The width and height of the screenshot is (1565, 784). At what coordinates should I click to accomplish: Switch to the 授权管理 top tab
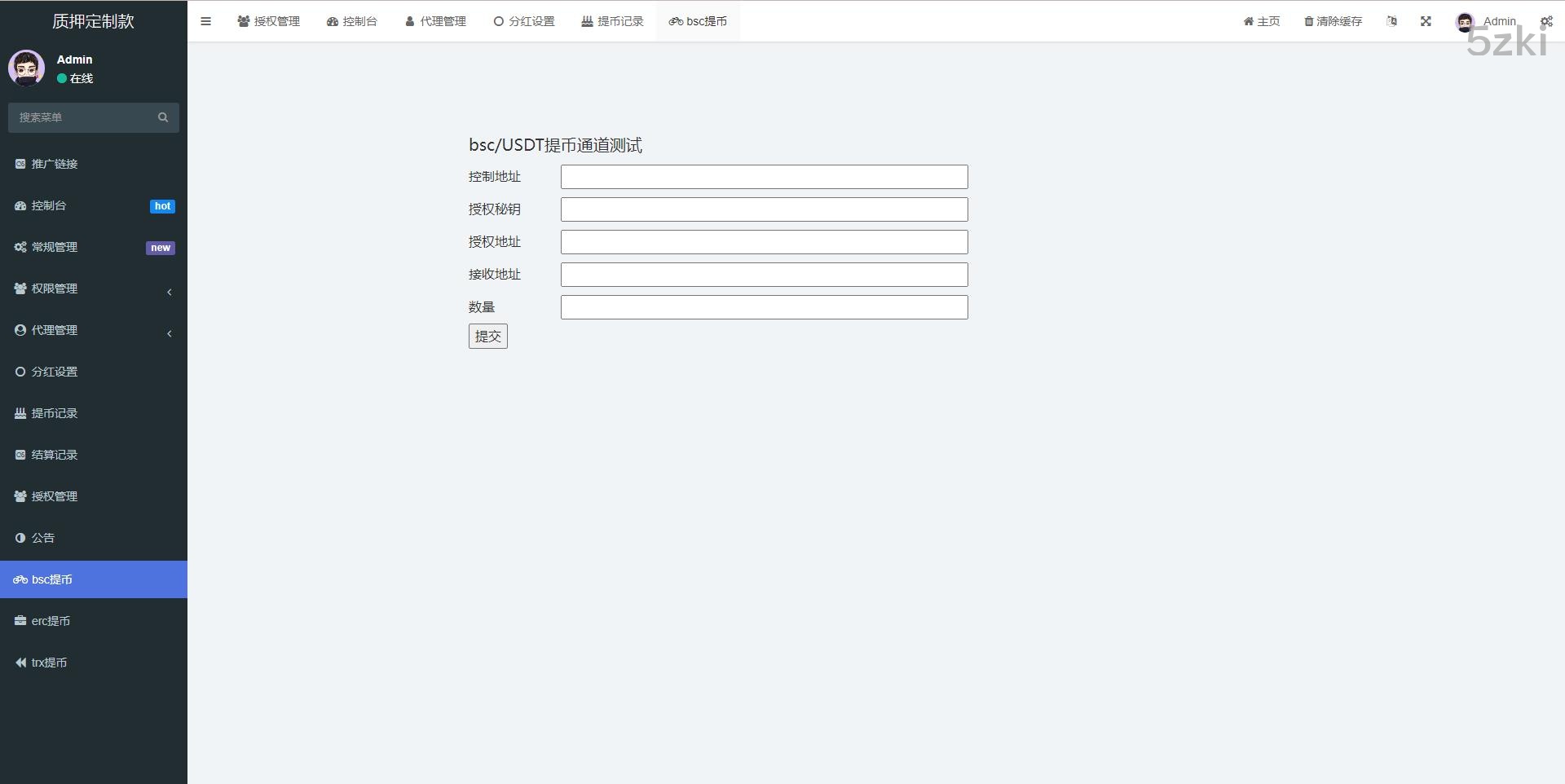(269, 21)
